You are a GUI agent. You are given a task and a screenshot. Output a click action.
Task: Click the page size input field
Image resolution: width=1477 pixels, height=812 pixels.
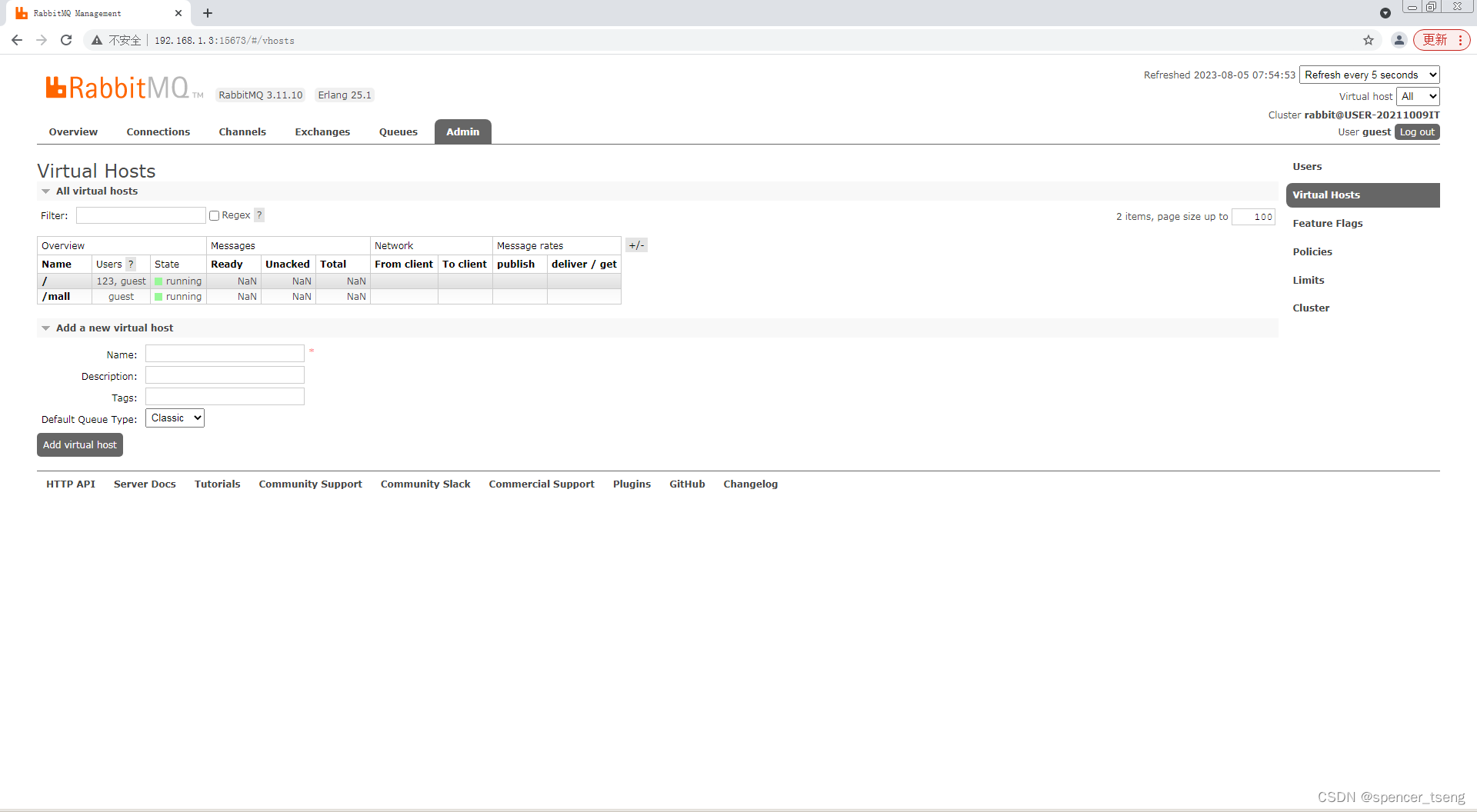(x=1253, y=217)
